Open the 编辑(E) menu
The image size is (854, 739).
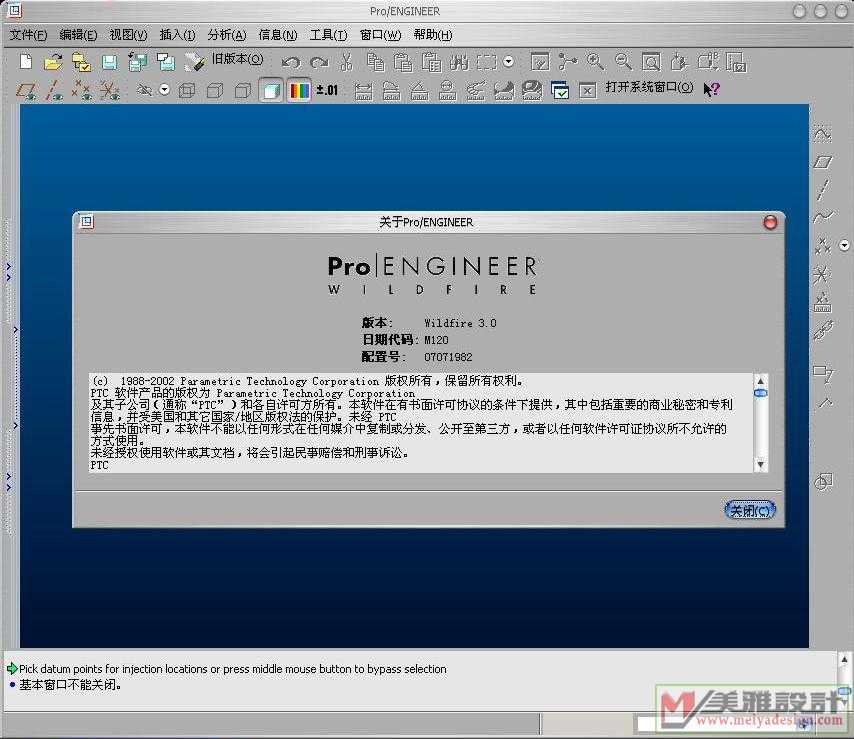coord(78,35)
